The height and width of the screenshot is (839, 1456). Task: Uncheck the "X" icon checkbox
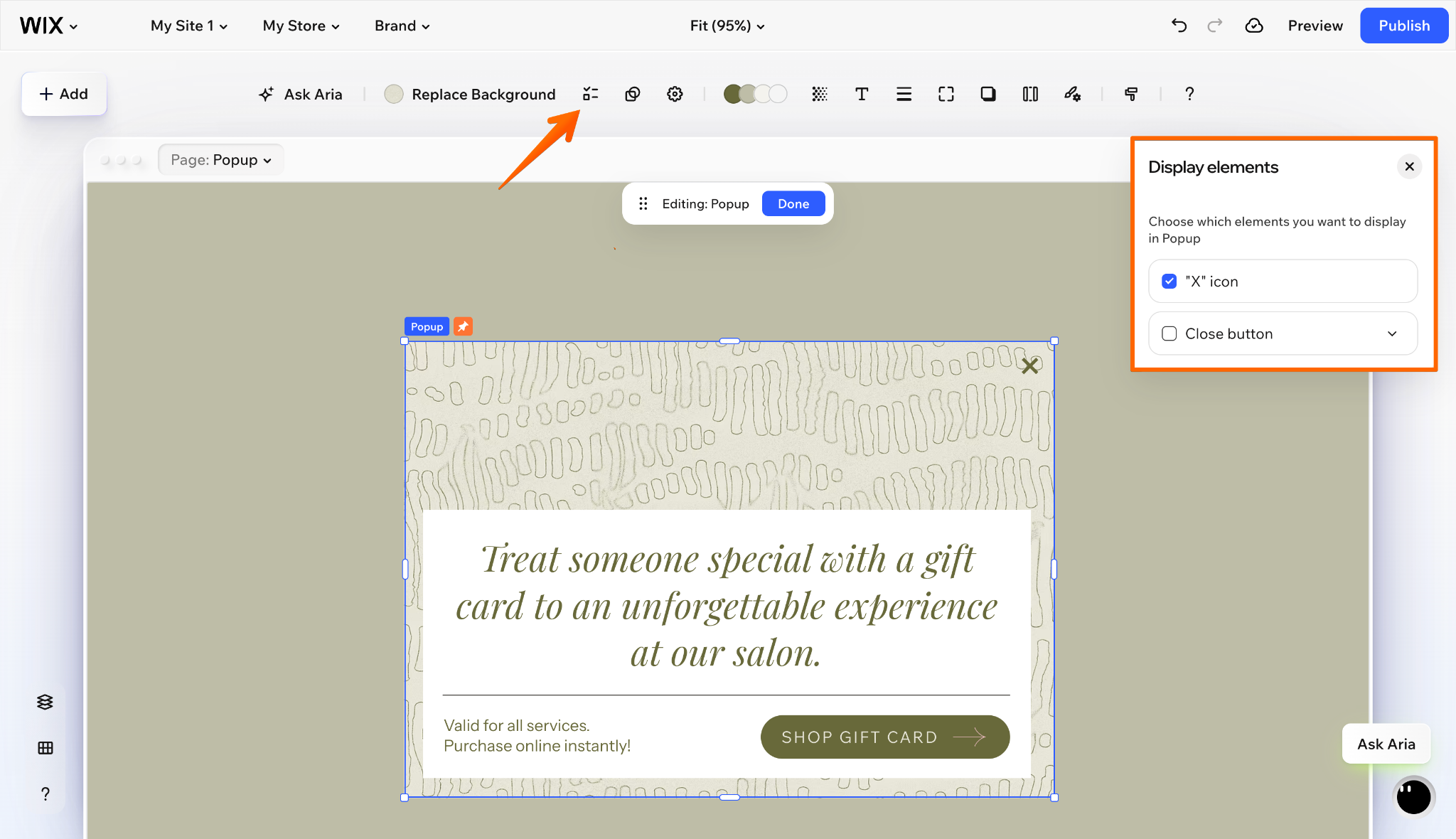[x=1169, y=282]
